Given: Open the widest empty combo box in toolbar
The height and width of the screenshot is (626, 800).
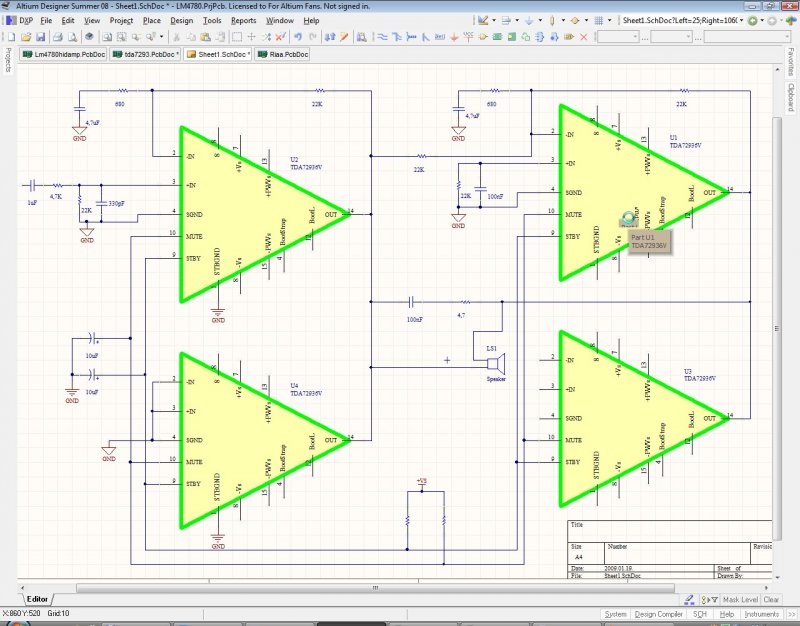Looking at the screenshot, I should click(747, 37).
